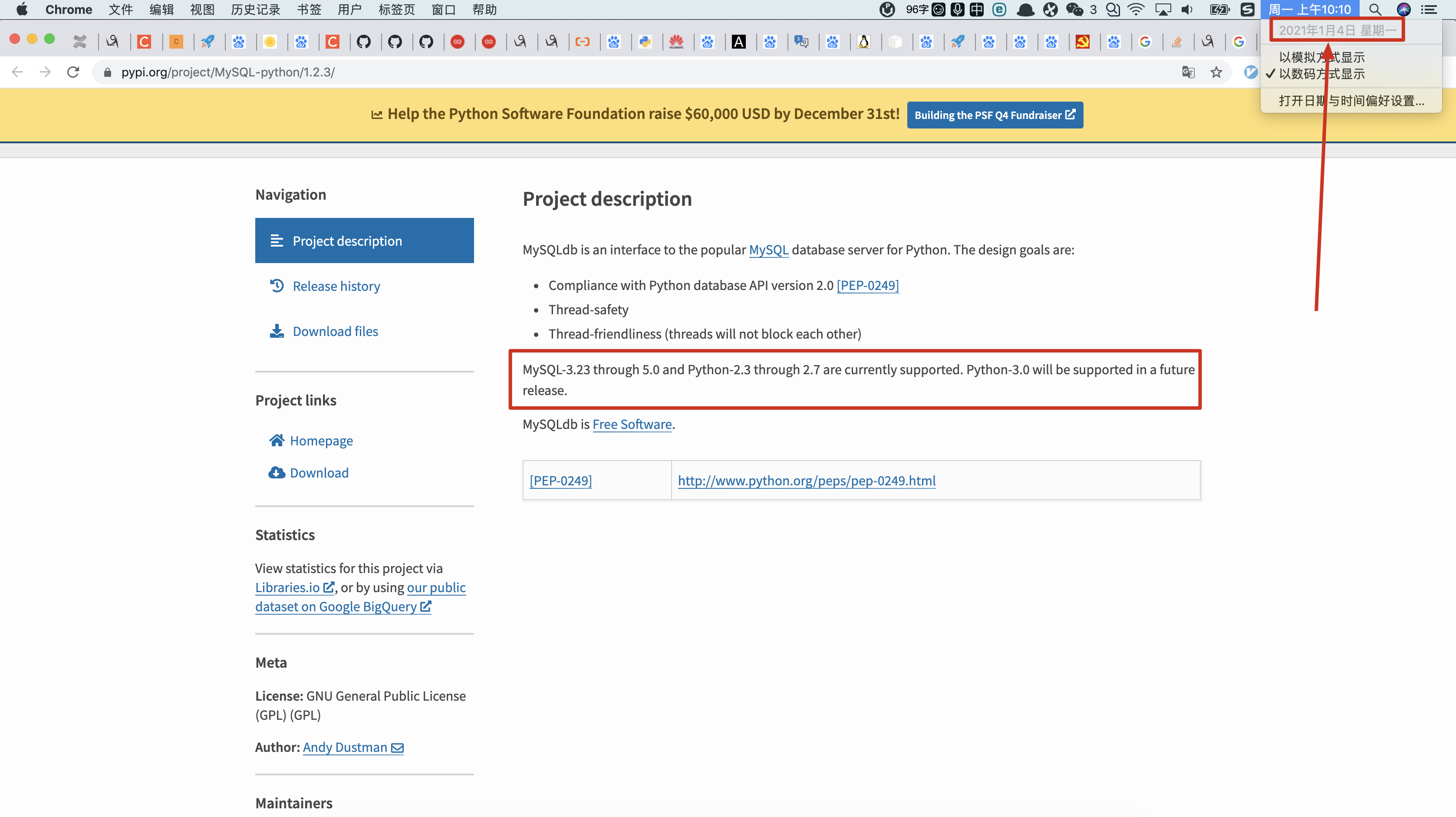Image resolution: width=1456 pixels, height=817 pixels.
Task: Switch to Release history section
Action: tap(336, 286)
